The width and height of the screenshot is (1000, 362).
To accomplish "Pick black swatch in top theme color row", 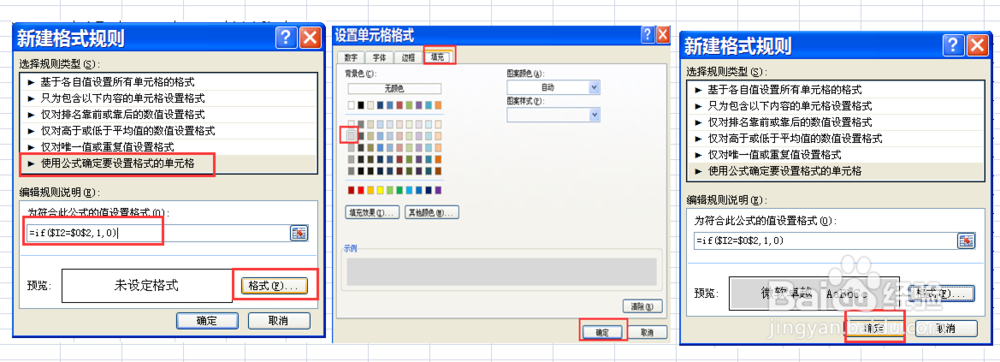I will 361,105.
